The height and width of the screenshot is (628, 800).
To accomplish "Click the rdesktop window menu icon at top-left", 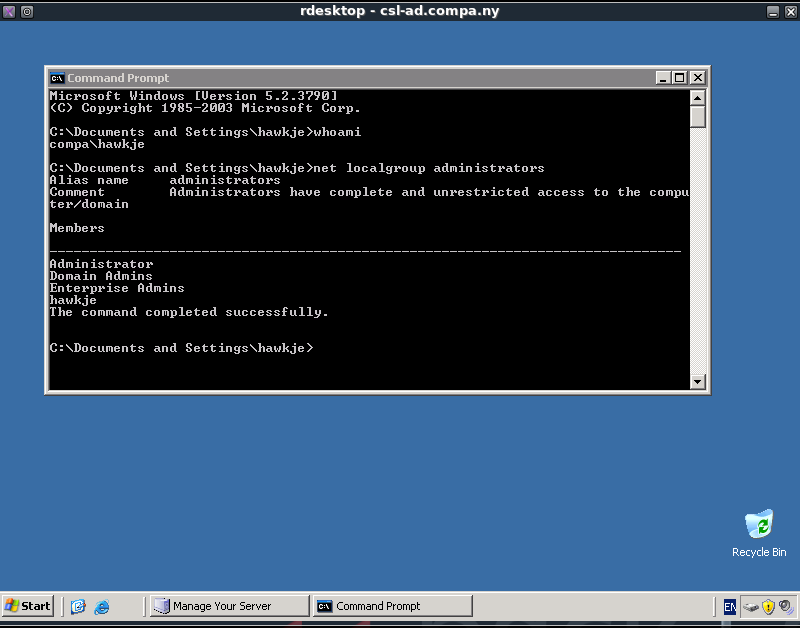I will pos(9,11).
